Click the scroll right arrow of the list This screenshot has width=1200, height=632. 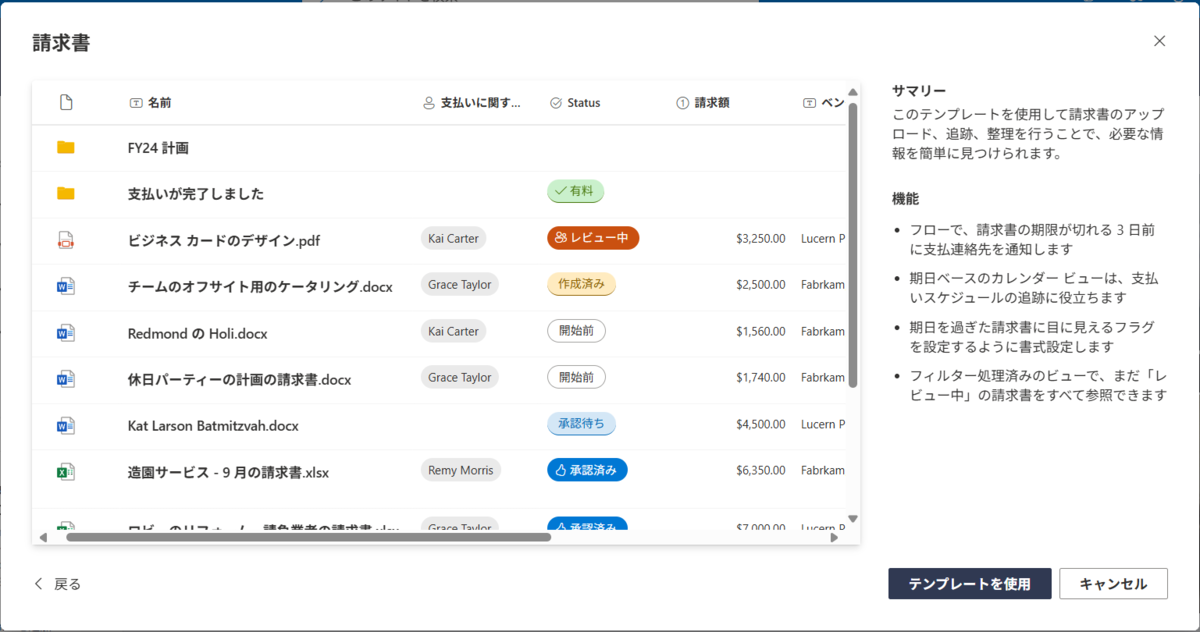pos(835,537)
